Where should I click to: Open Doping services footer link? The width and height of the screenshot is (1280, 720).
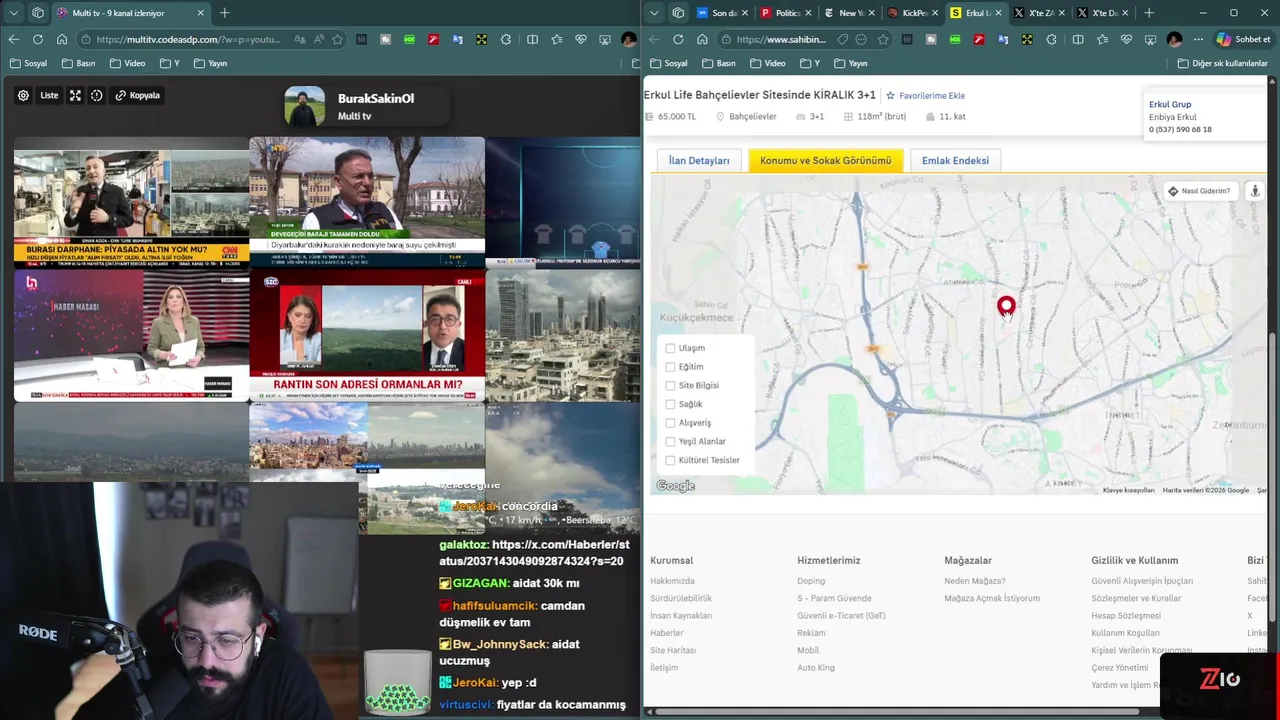[x=811, y=581]
